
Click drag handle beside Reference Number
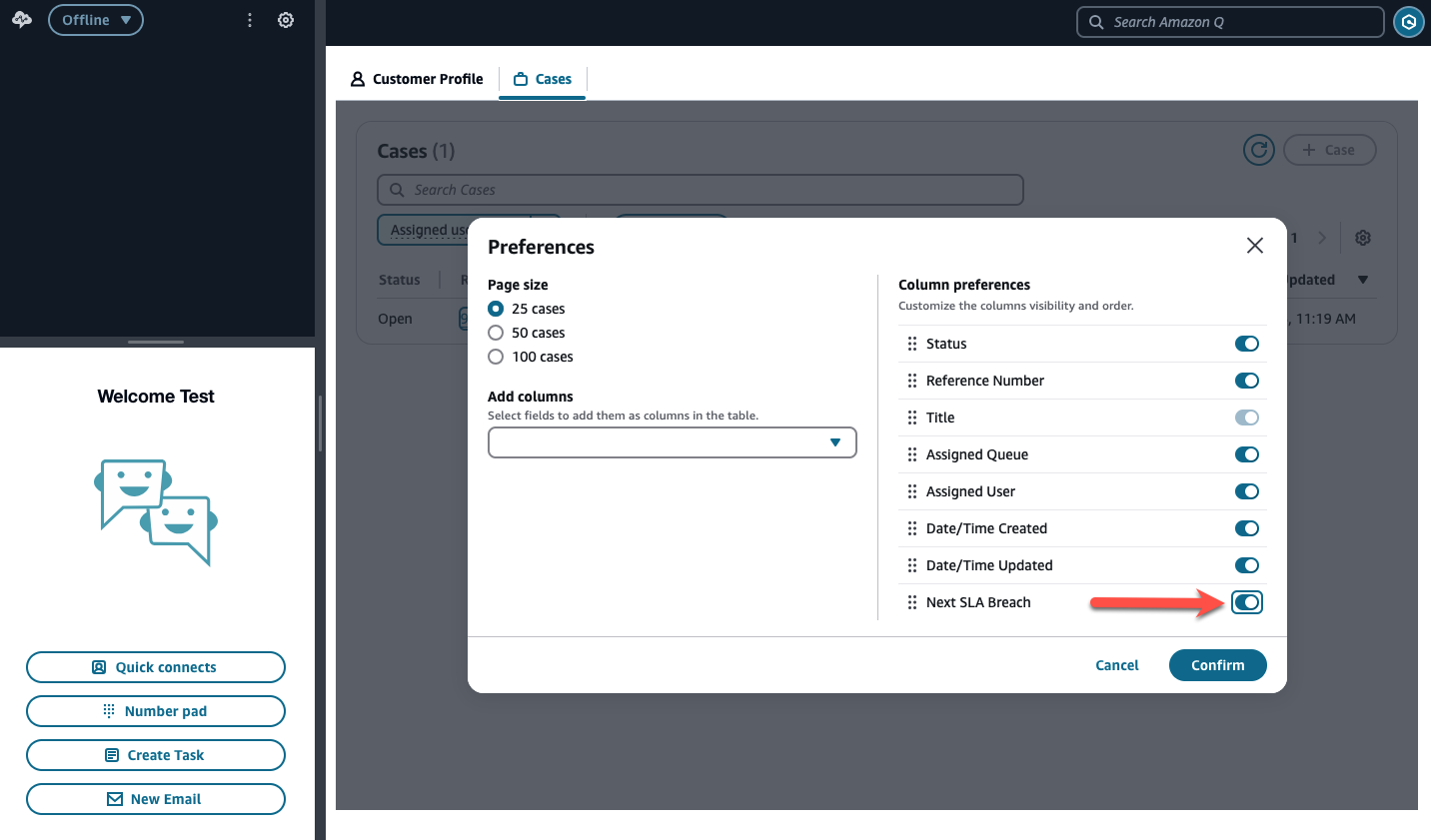coord(911,381)
